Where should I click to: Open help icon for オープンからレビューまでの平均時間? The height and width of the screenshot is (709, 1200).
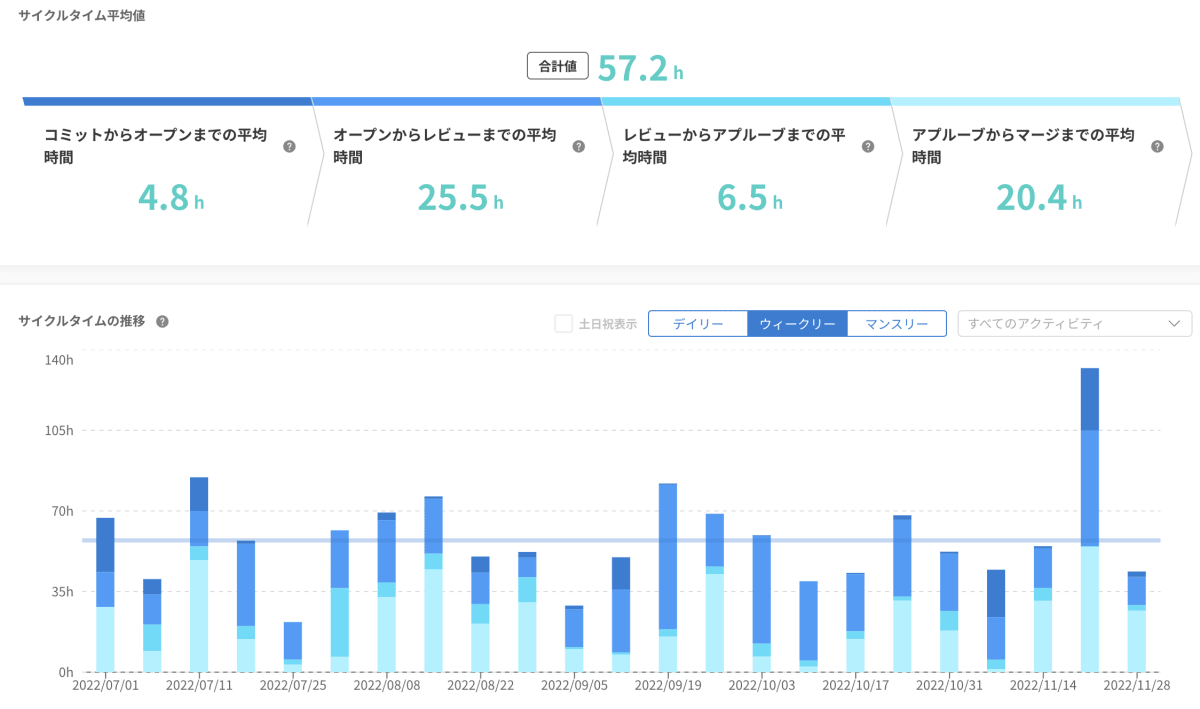point(578,146)
